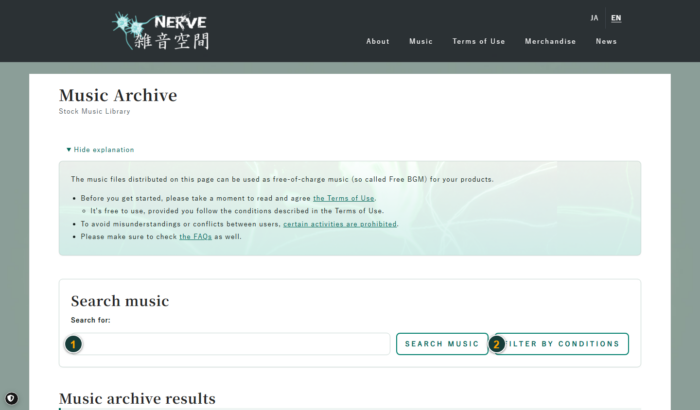Open the cookie consent shield icon
Image resolution: width=700 pixels, height=410 pixels.
coord(12,398)
